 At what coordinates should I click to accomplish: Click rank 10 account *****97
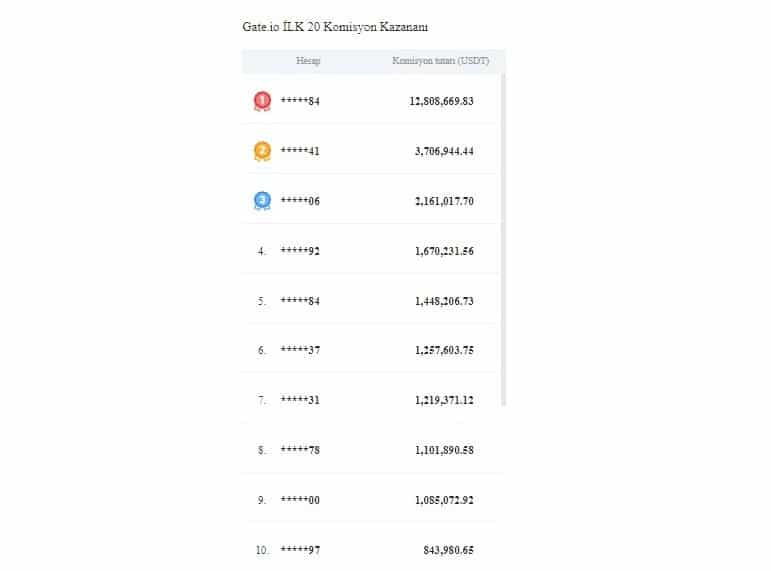300,550
